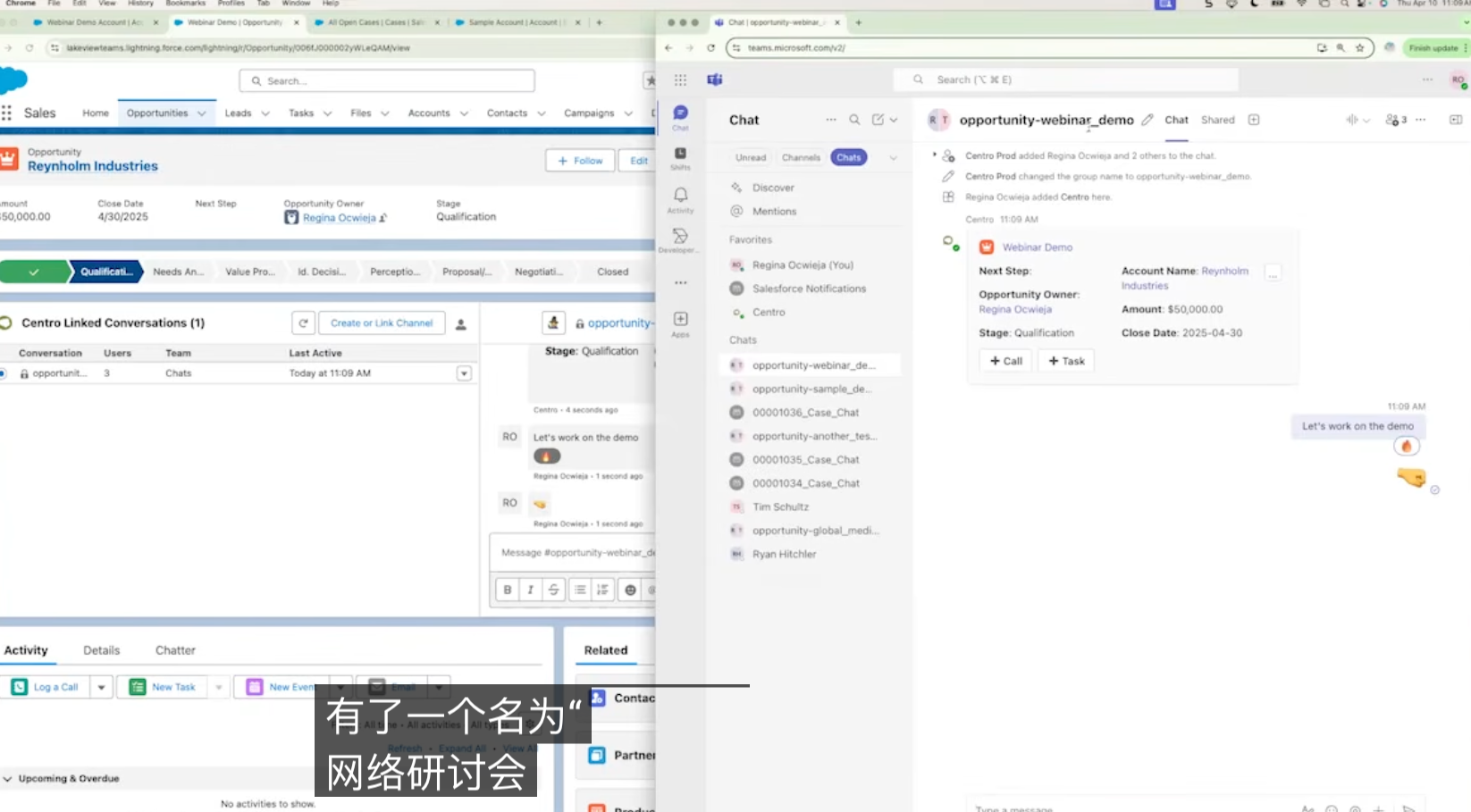Click Create or Link Channel button
Image resolution: width=1471 pixels, height=812 pixels.
382,323
